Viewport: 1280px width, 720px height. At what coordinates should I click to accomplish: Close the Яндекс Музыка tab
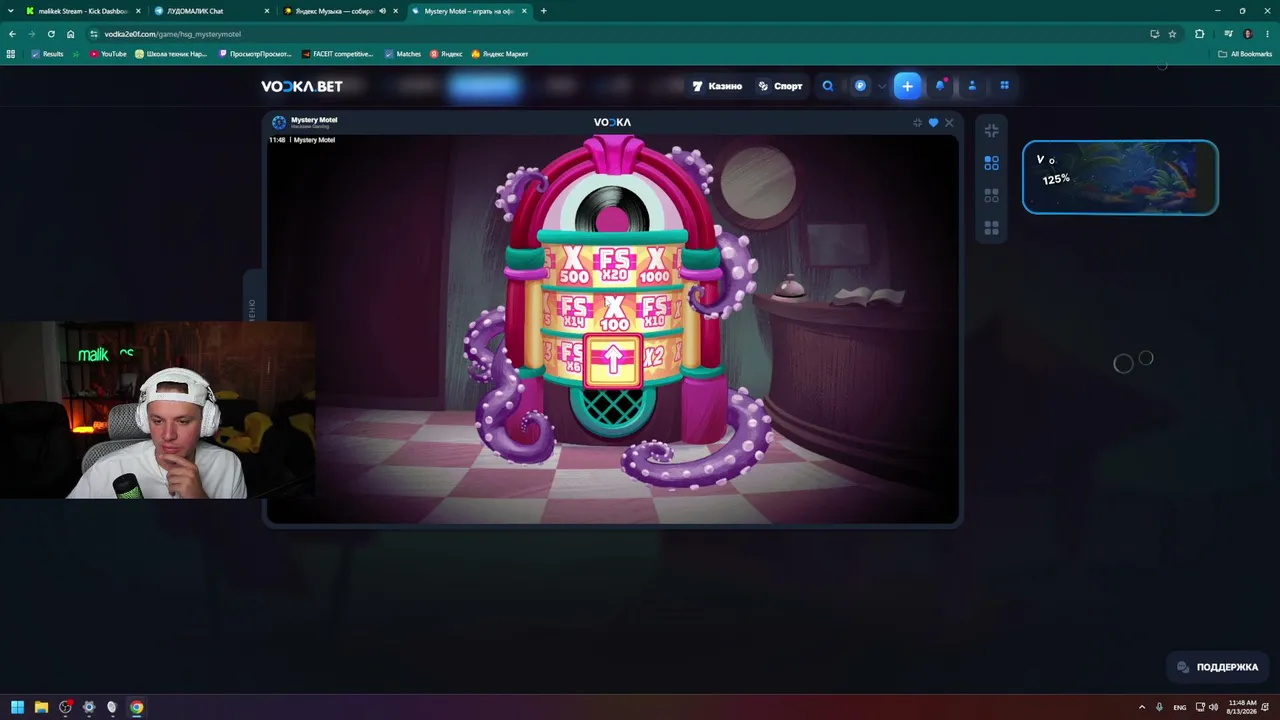pyautogui.click(x=395, y=11)
